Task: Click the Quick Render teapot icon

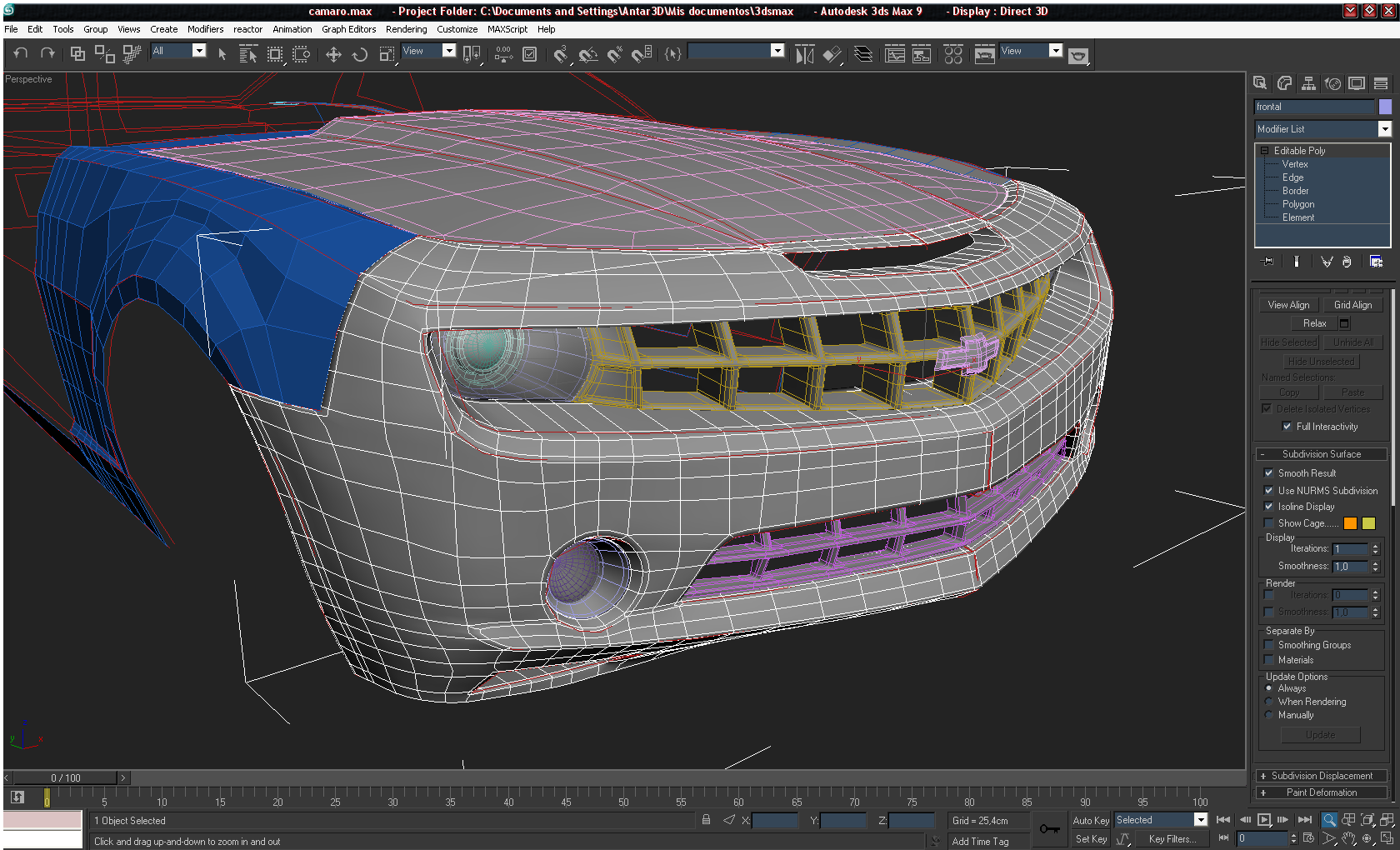Action: 1078,56
